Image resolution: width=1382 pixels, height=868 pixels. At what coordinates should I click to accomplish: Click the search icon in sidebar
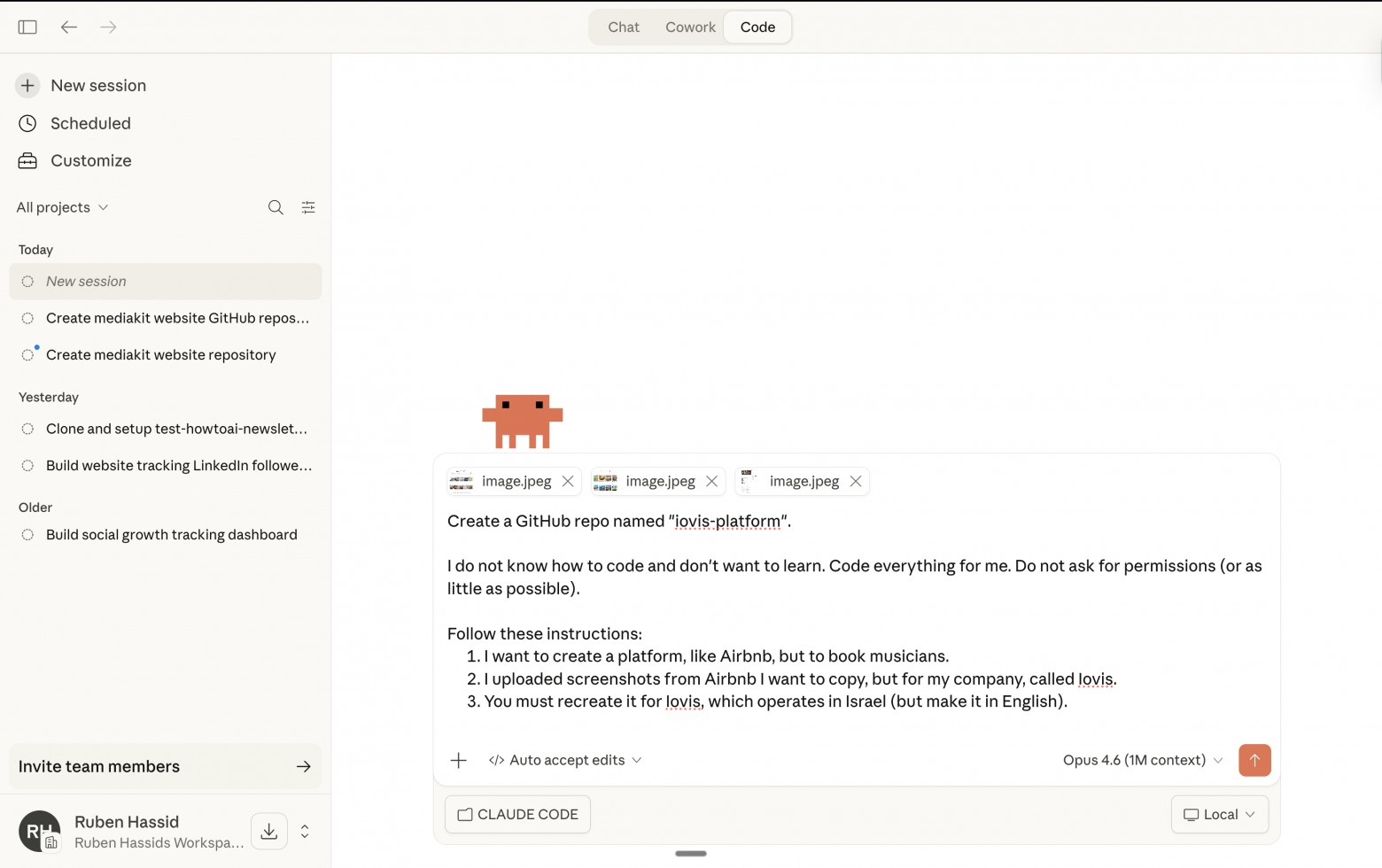tap(276, 207)
